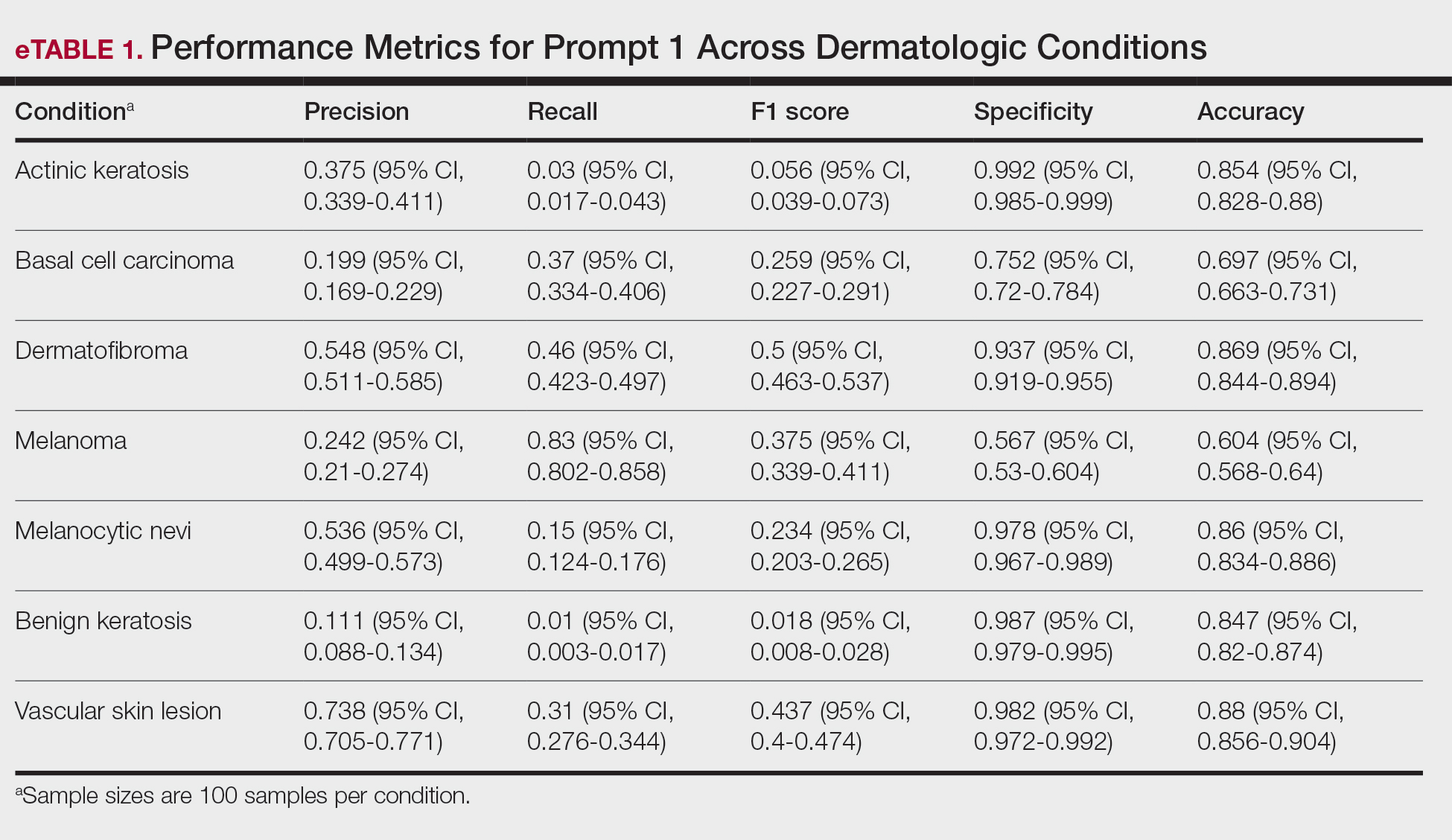1452x840 pixels.
Task: Click Basal cell carcinoma accuracy value 0.697
Action: [1228, 261]
